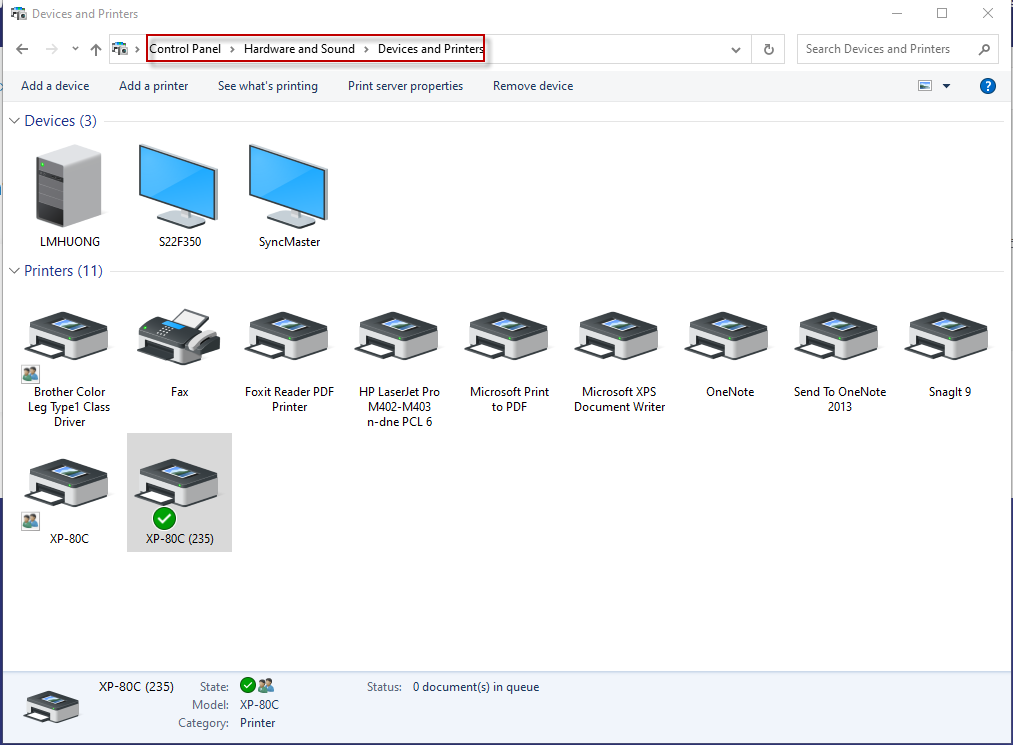1013x745 pixels.
Task: Expand the chevron before Control Panel
Action: click(x=137, y=49)
